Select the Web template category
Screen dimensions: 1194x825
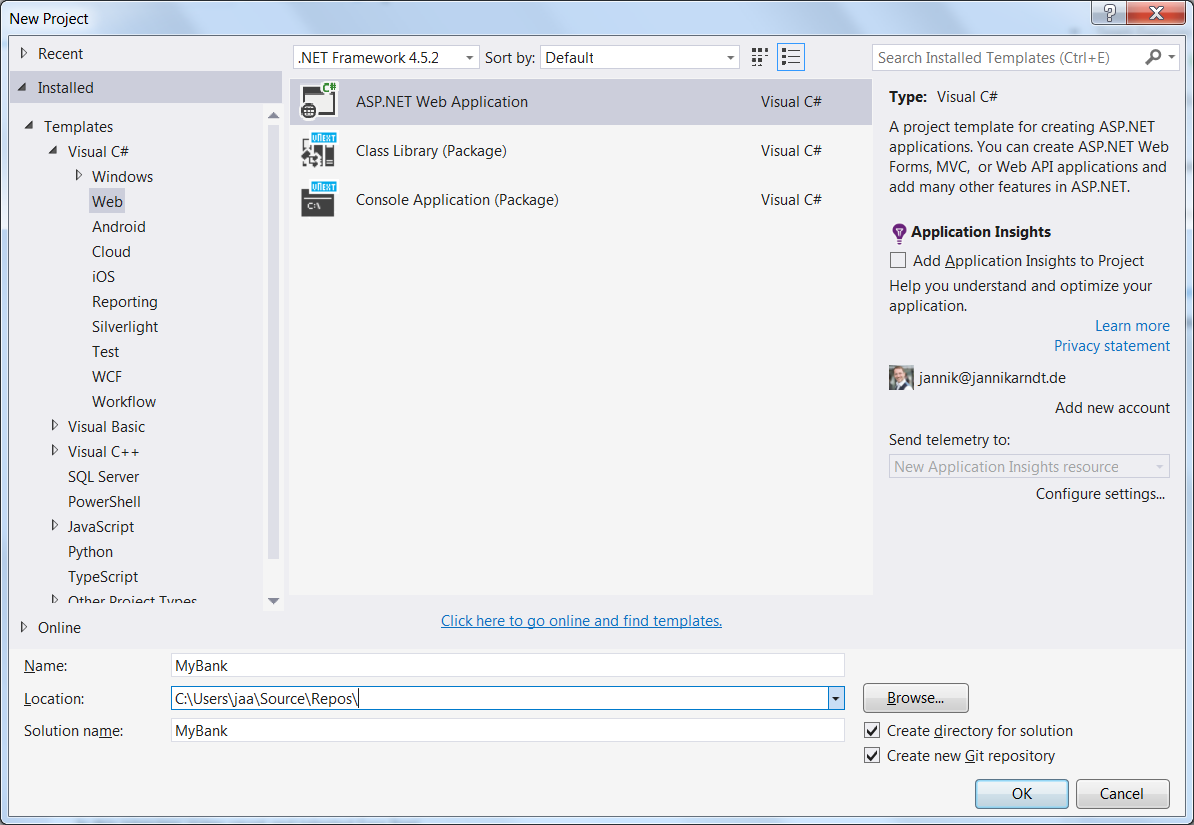coord(107,201)
